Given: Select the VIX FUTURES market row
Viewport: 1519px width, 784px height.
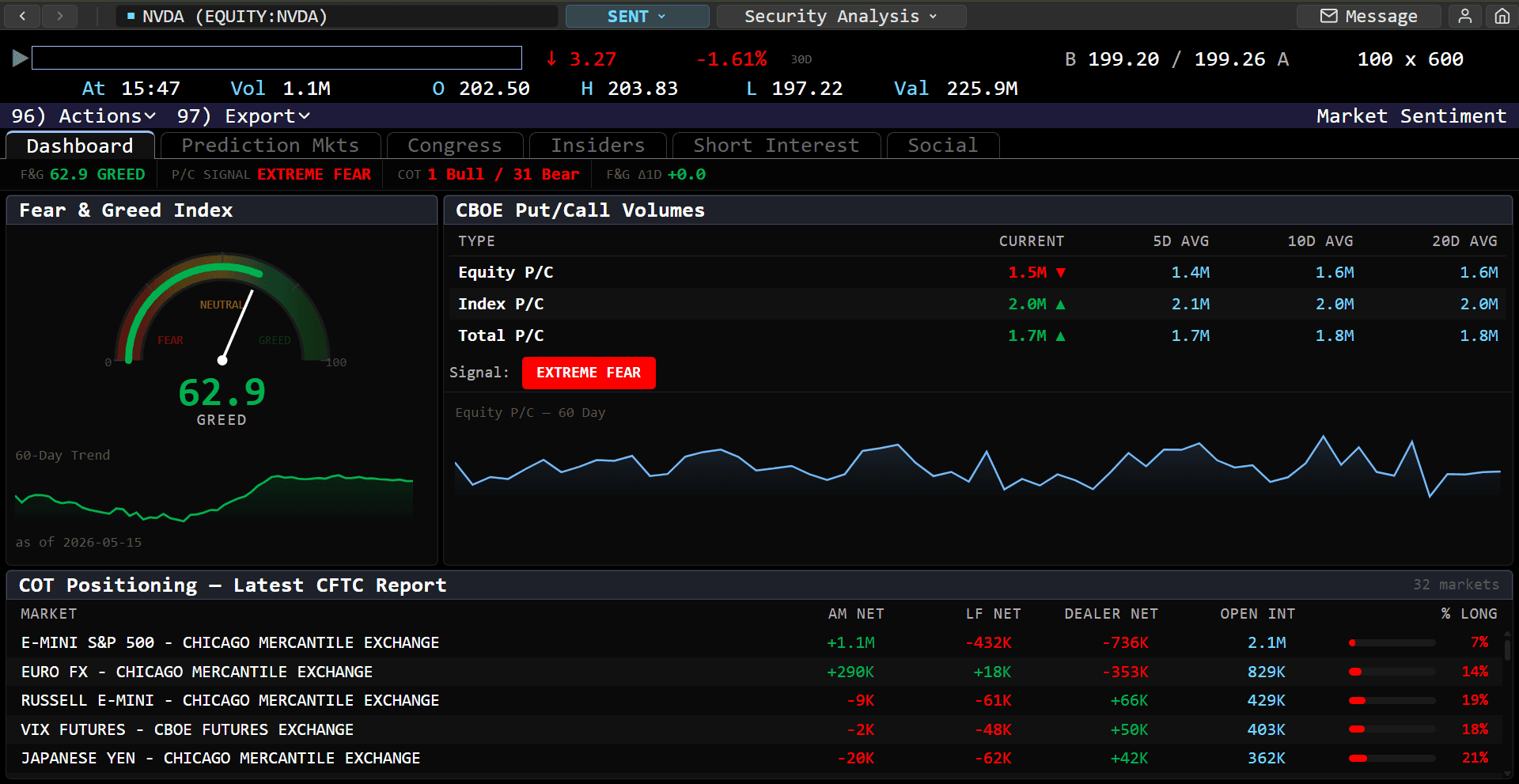Looking at the screenshot, I should (x=756, y=729).
